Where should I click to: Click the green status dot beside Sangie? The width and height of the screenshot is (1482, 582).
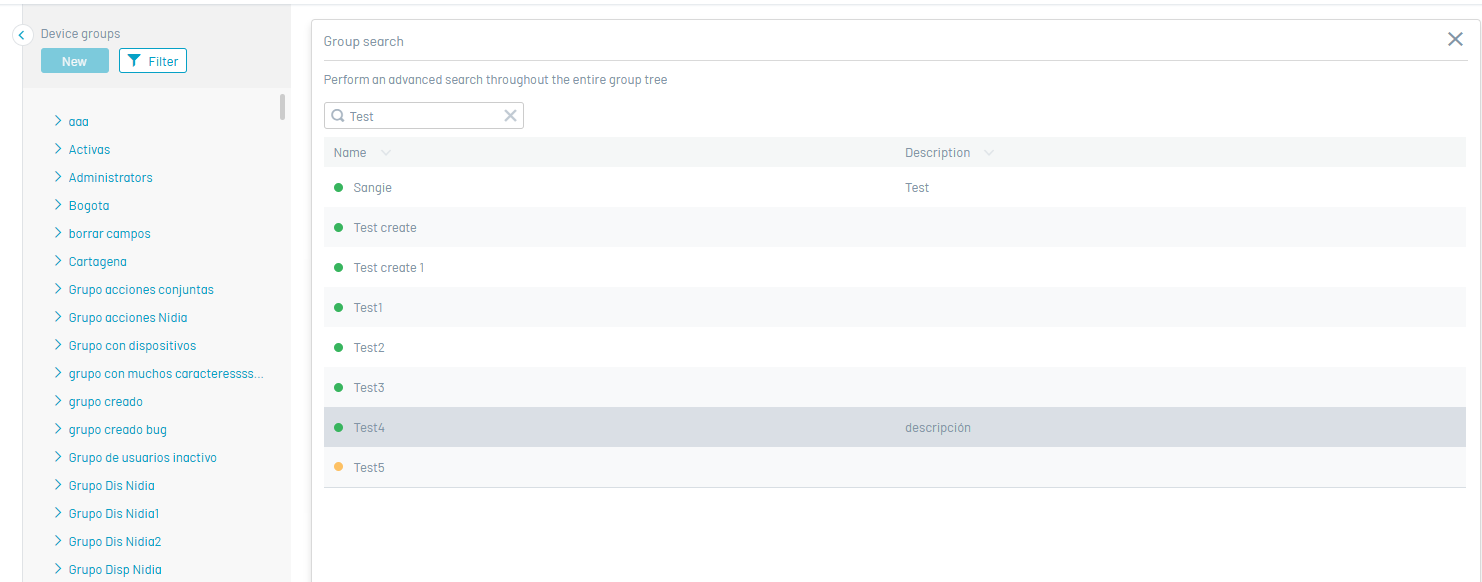click(338, 187)
